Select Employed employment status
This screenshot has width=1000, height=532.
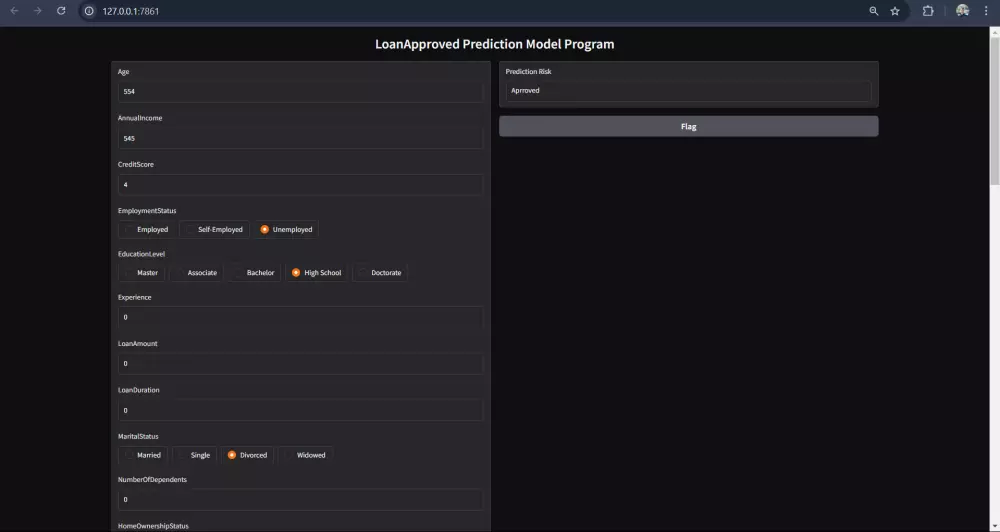146,230
